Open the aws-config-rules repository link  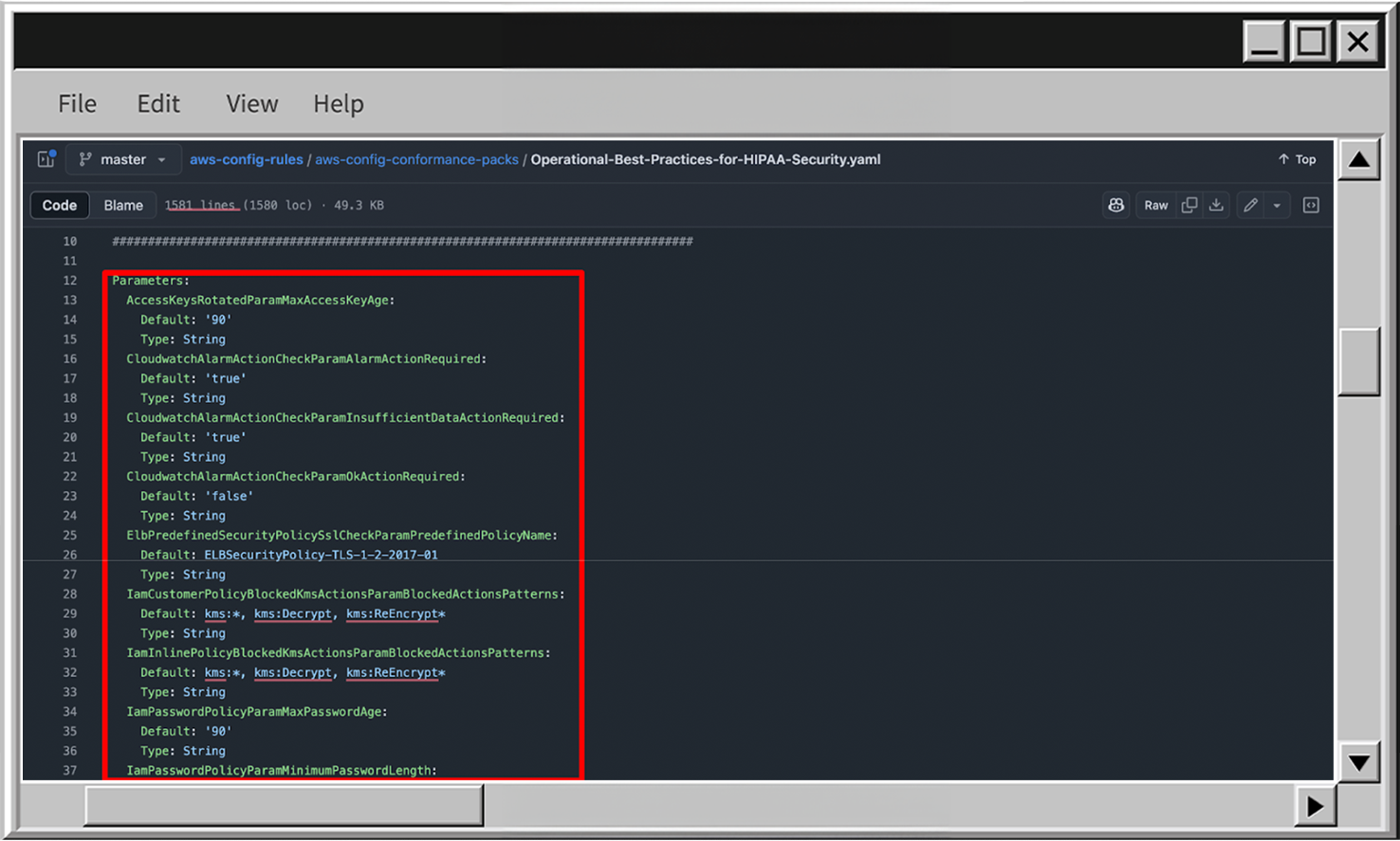(x=246, y=159)
